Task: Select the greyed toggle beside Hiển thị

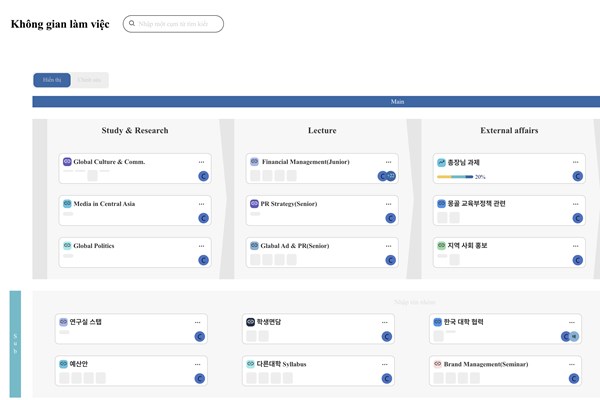Action: pos(90,80)
